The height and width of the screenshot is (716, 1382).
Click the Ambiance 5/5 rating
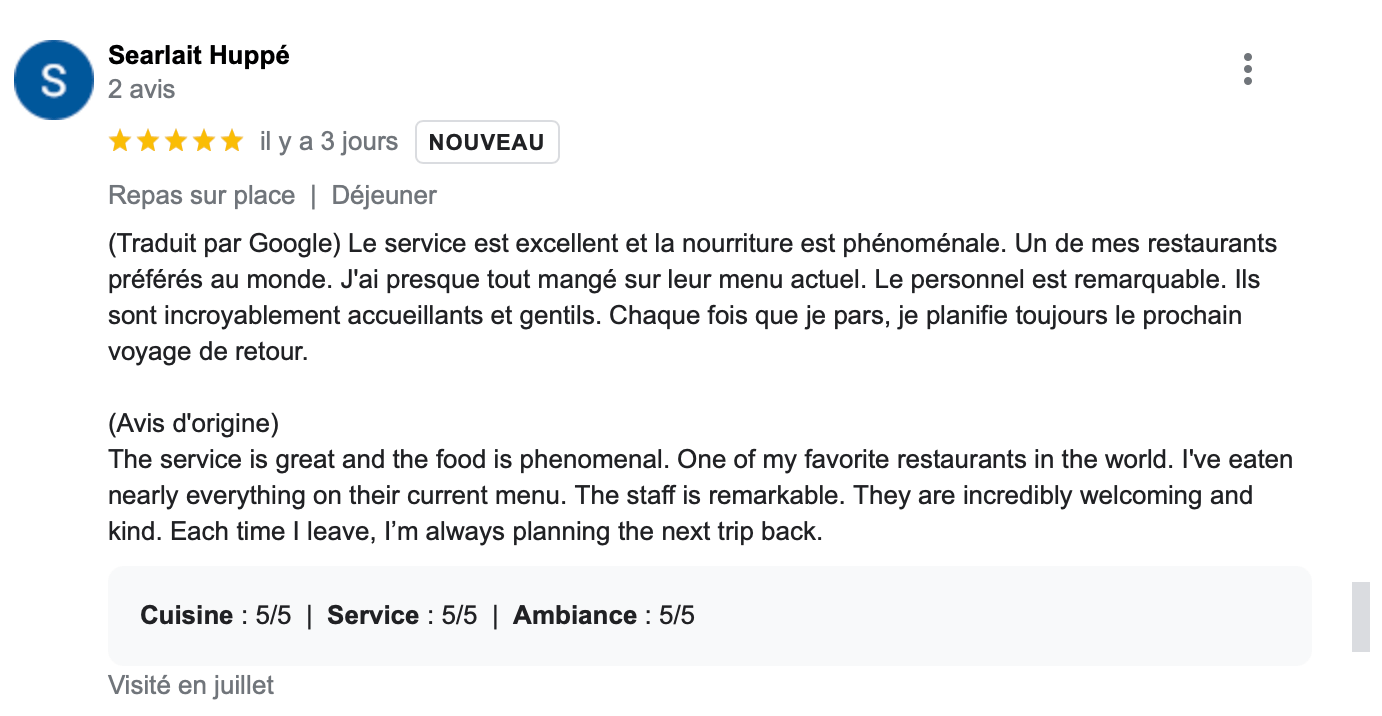(x=603, y=615)
